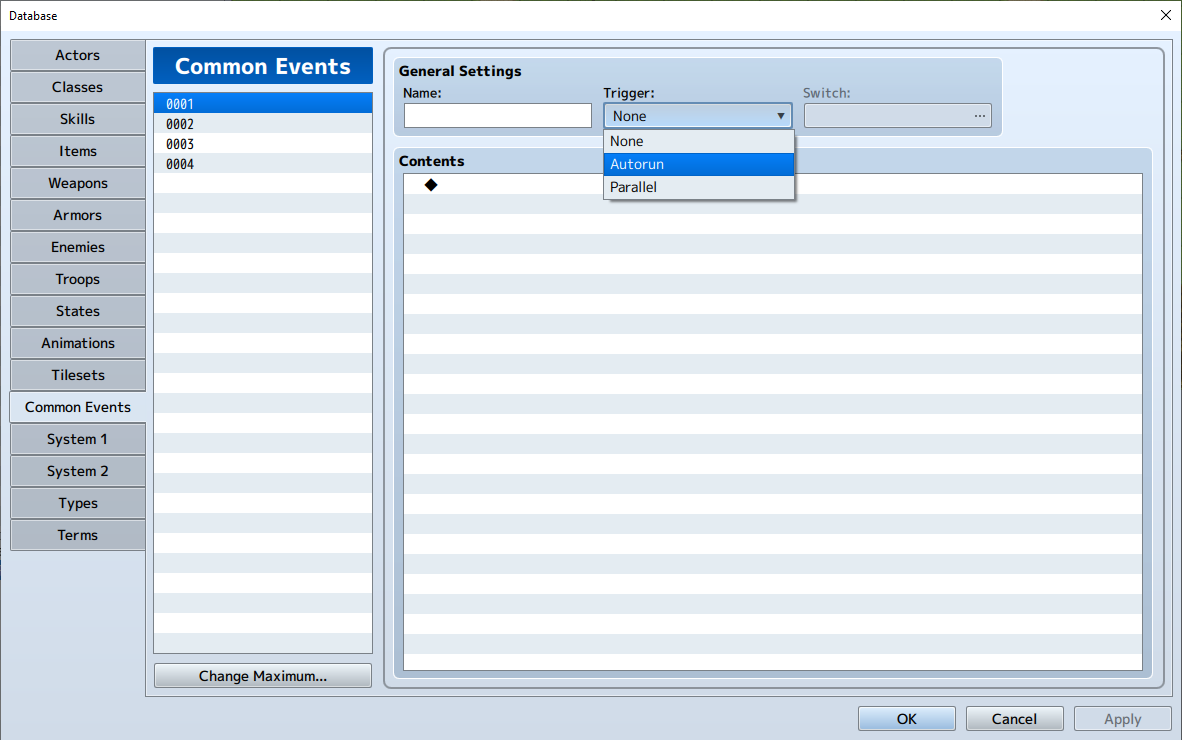Open the Troops tab

coord(78,279)
